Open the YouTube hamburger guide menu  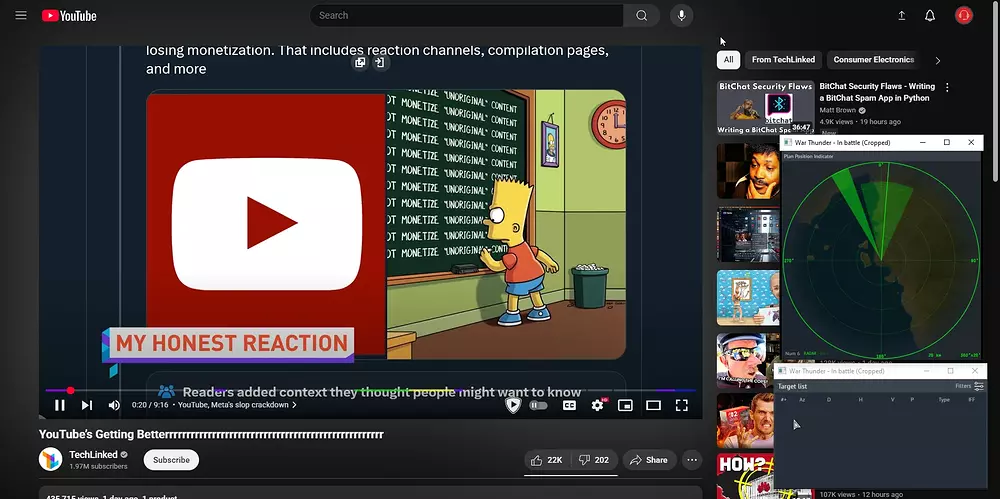[21, 15]
